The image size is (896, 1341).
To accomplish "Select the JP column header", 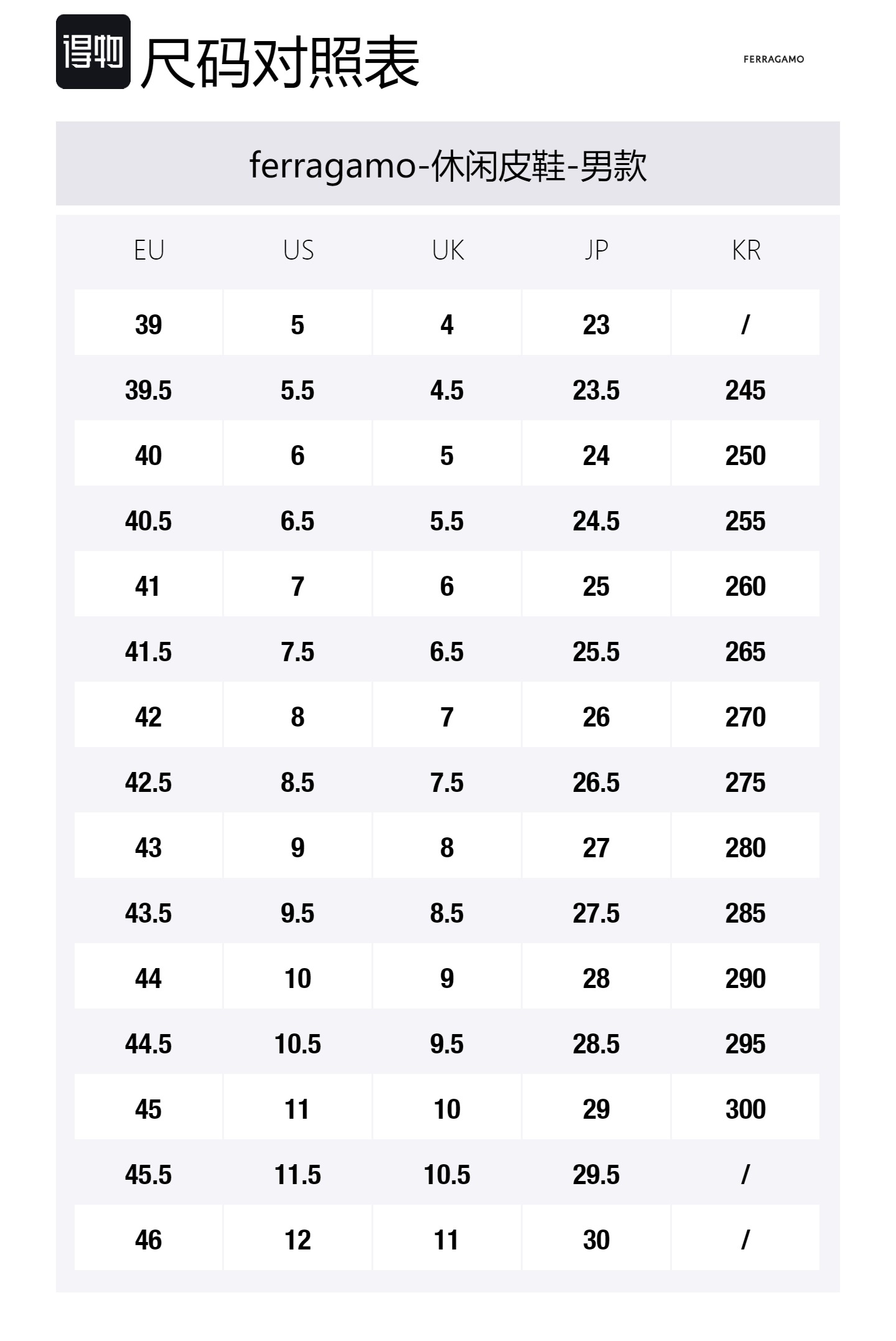I will click(596, 250).
